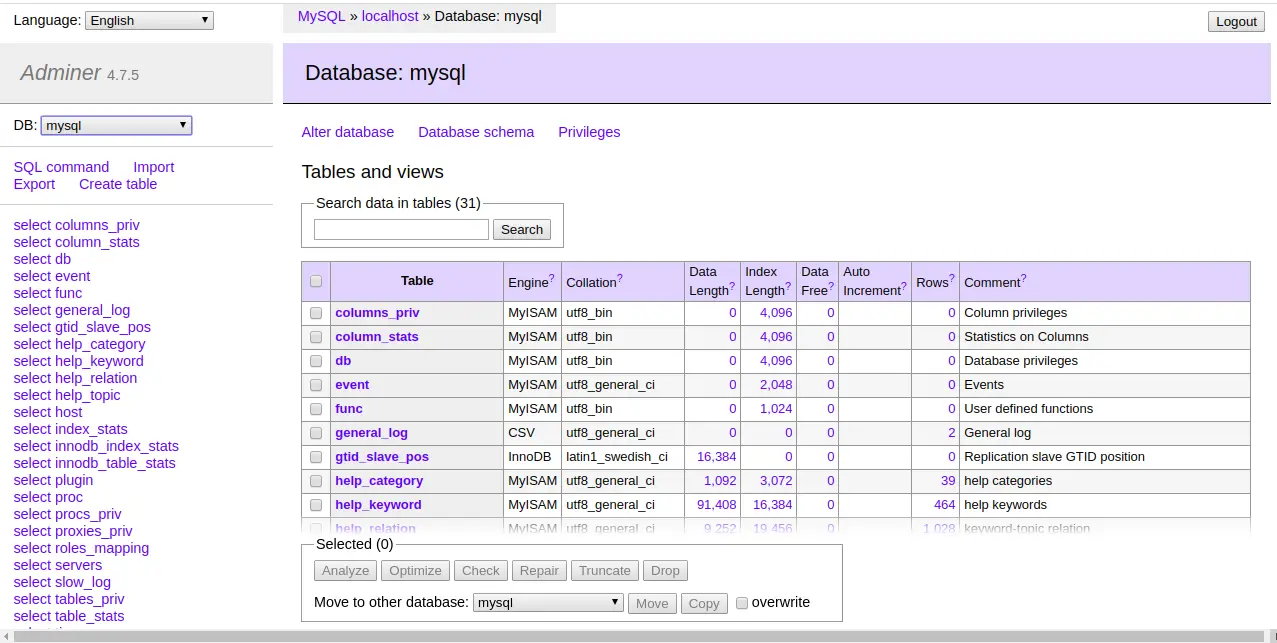Check the columns_priv table checkbox
1277x643 pixels.
click(316, 313)
